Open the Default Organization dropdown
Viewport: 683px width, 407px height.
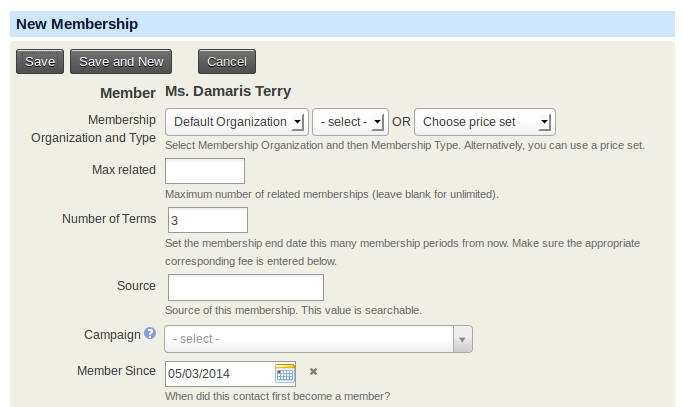237,122
